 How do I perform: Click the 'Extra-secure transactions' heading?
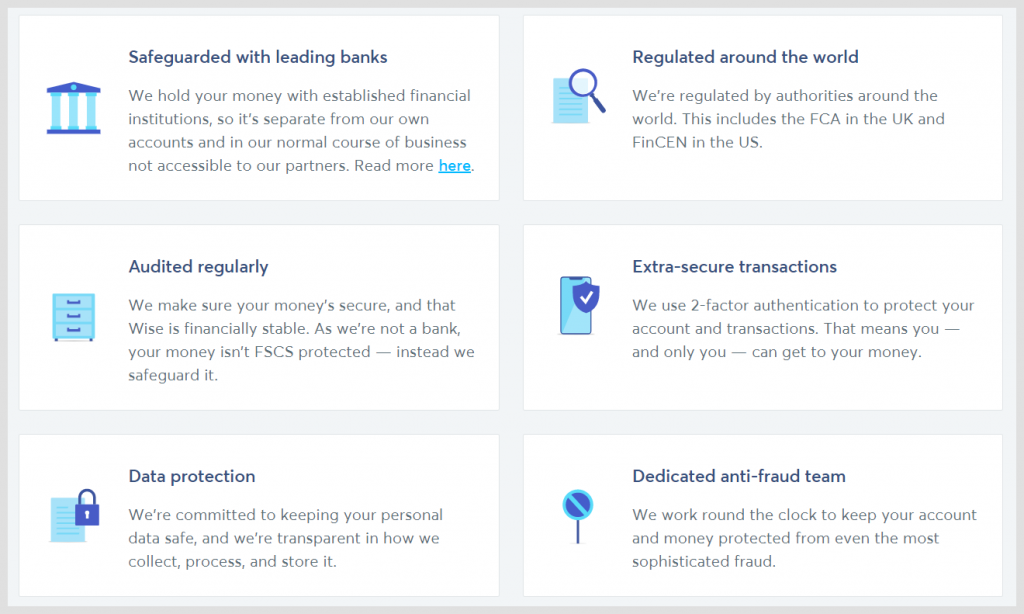pos(734,267)
